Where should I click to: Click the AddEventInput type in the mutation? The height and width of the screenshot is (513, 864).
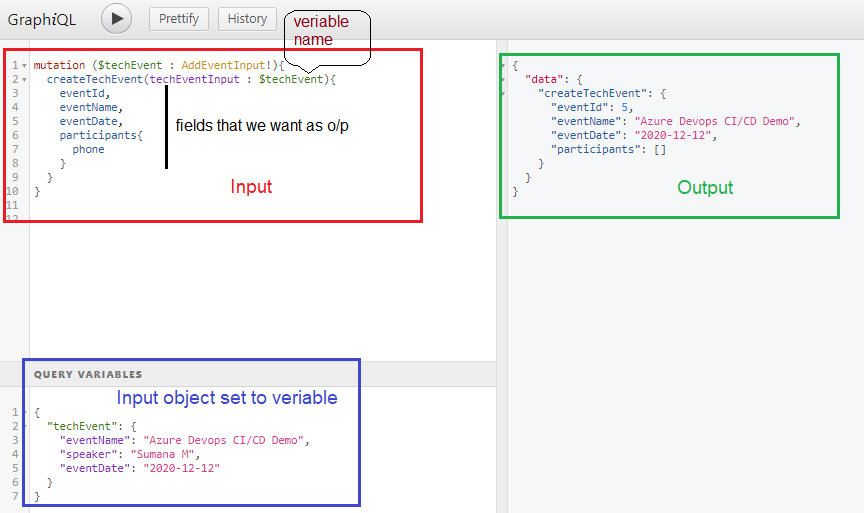click(x=223, y=65)
